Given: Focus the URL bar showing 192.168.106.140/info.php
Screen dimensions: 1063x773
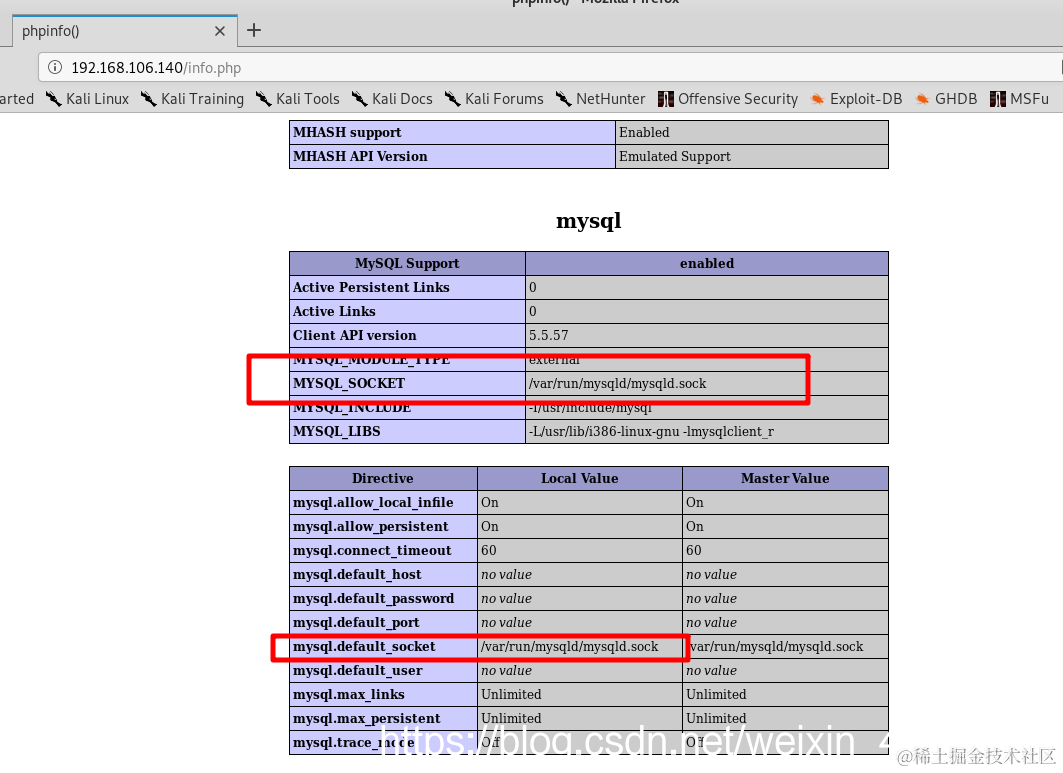Looking at the screenshot, I should (x=549, y=68).
